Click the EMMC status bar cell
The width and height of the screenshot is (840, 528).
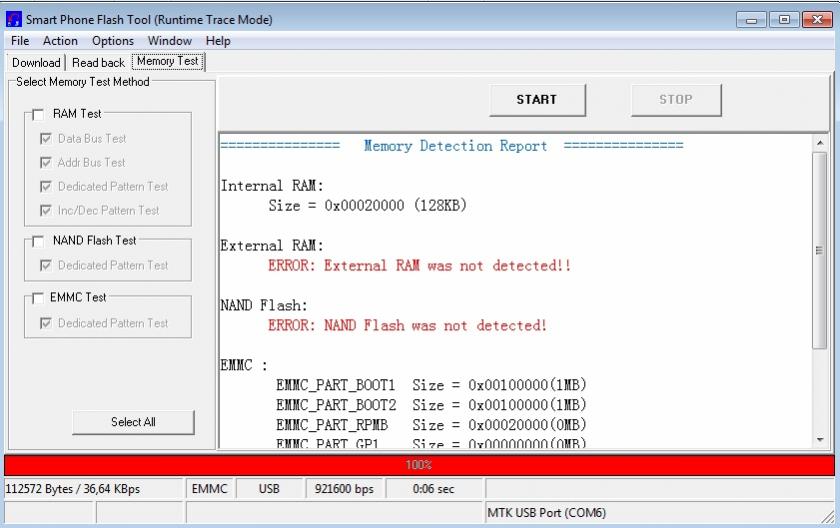coord(209,489)
